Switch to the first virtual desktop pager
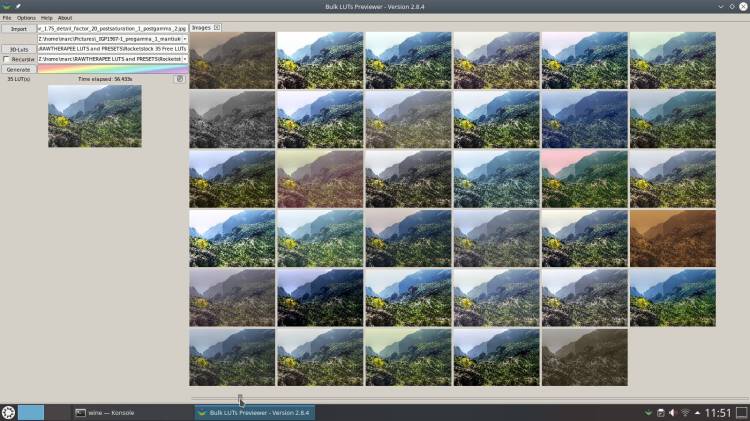 tap(31, 412)
